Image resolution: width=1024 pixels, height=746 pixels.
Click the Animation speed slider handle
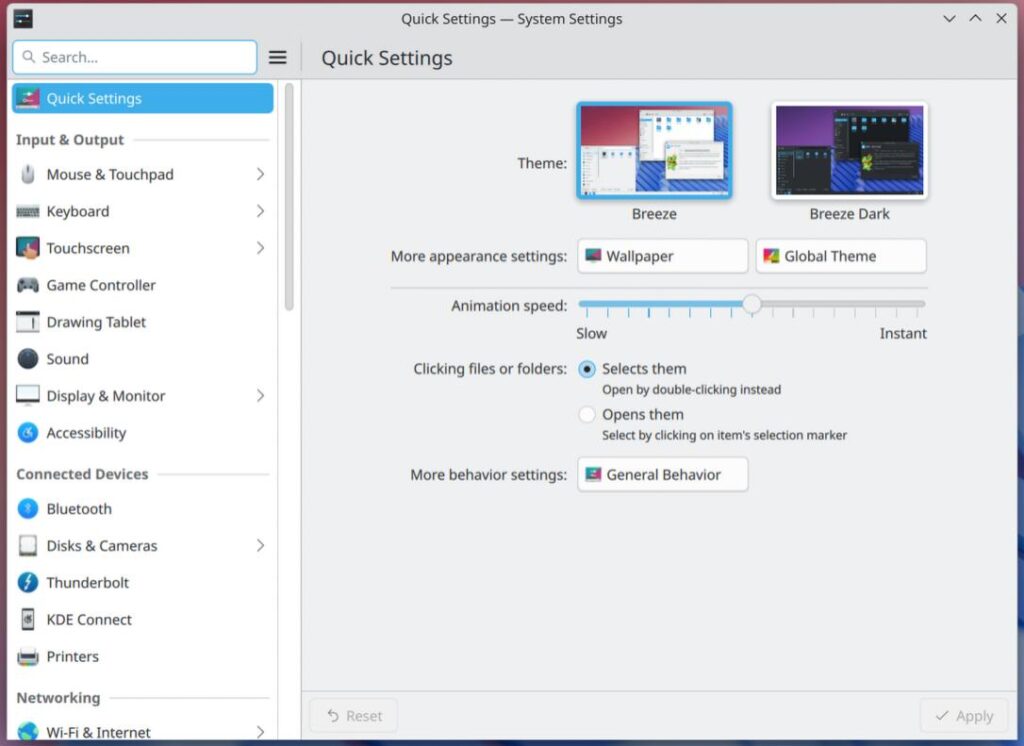click(752, 304)
